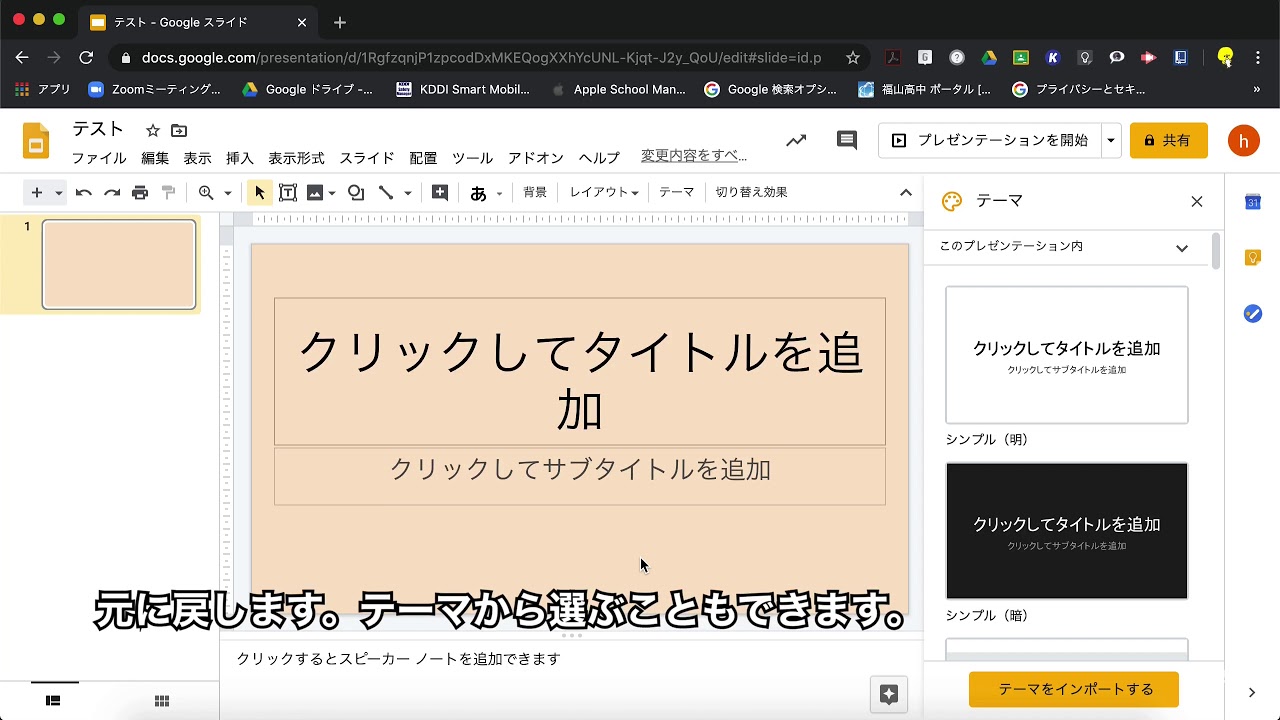
Task: Expand the bookmarks overflow chevron
Action: (x=1257, y=90)
